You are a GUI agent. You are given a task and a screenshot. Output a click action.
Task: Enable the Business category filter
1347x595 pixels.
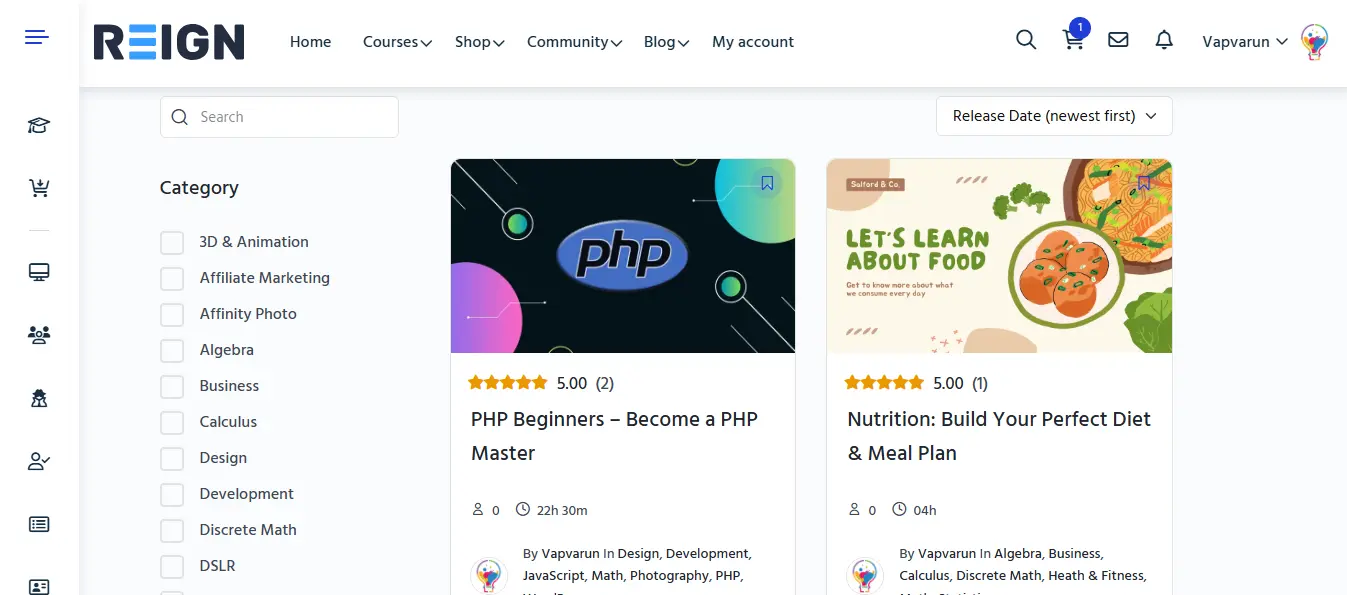click(x=172, y=386)
